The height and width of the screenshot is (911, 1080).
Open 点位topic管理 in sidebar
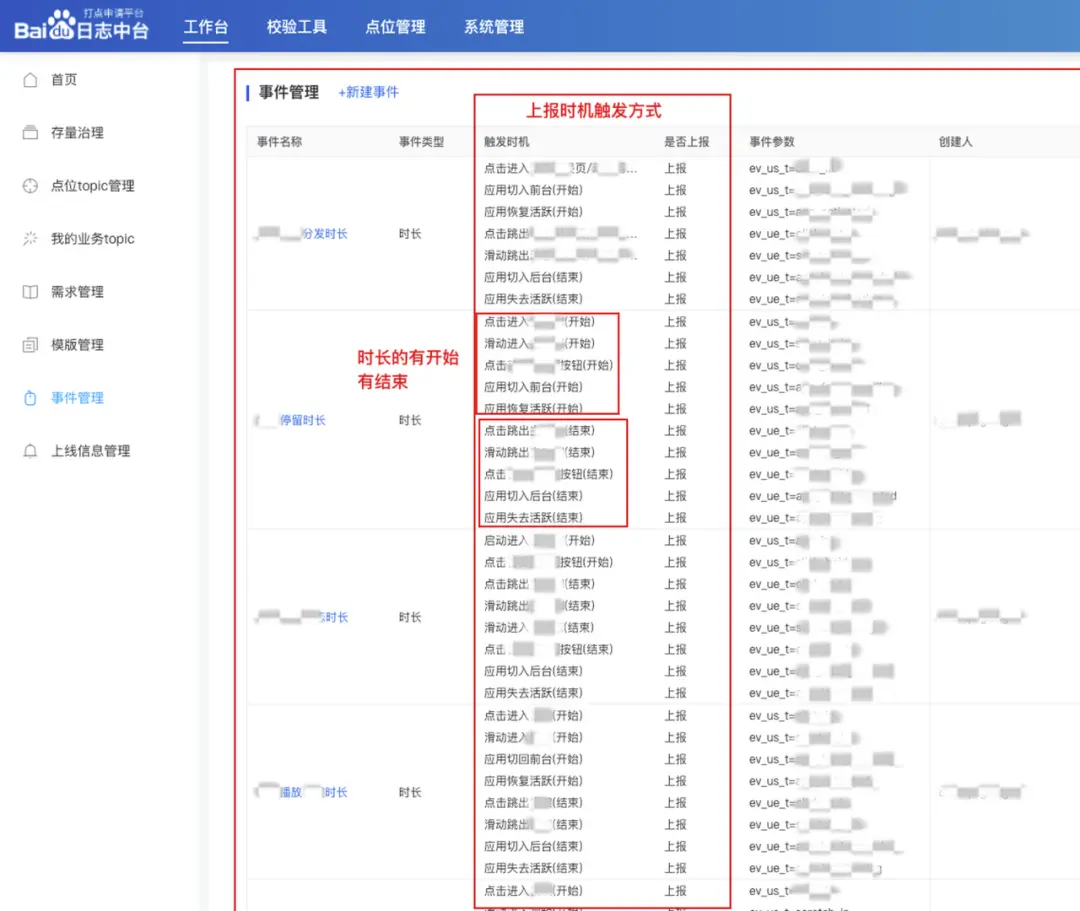point(93,186)
